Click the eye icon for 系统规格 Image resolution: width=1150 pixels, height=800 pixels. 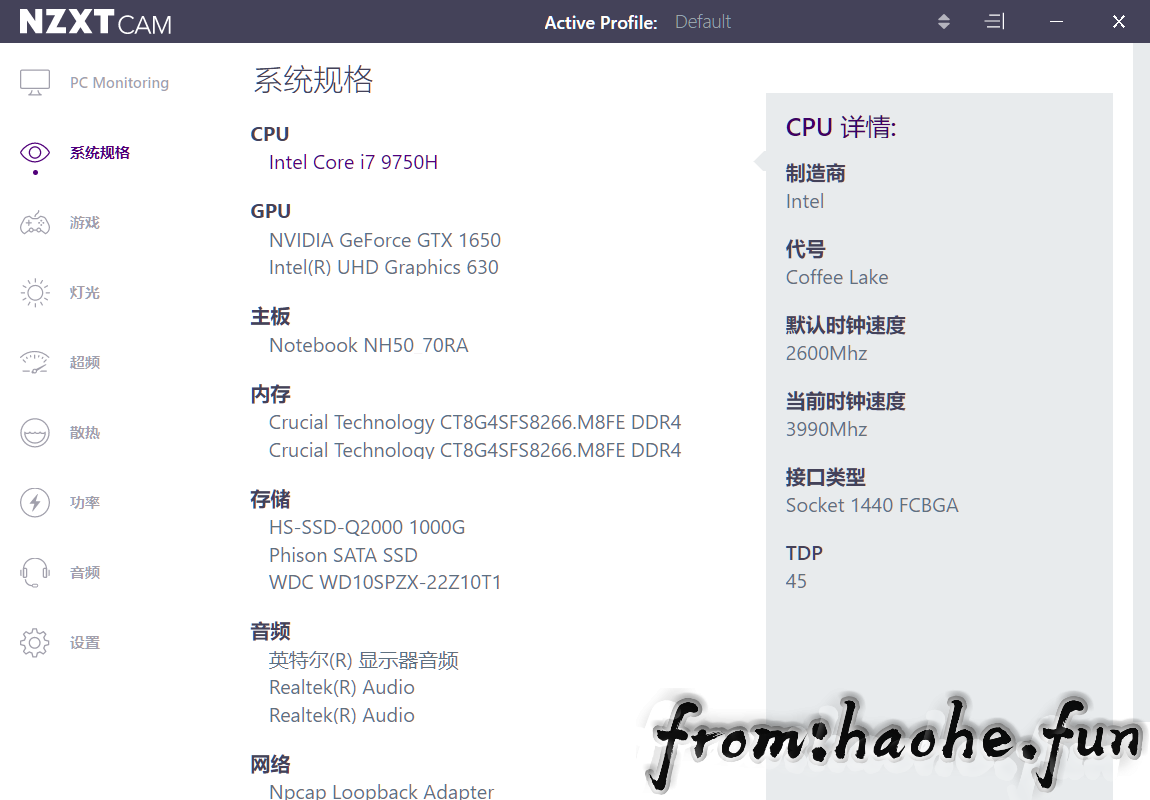point(34,153)
